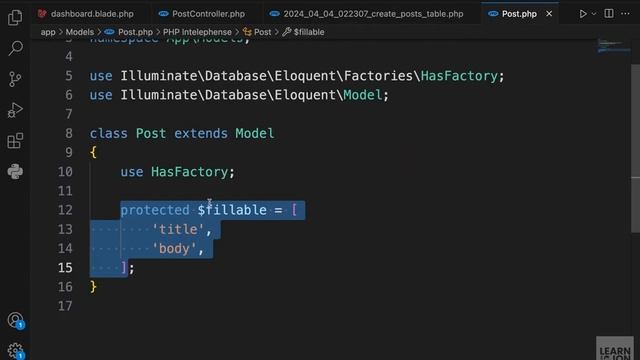Viewport: 640px width, 360px height.
Task: Open the Accounts menu icon
Action: (15, 320)
